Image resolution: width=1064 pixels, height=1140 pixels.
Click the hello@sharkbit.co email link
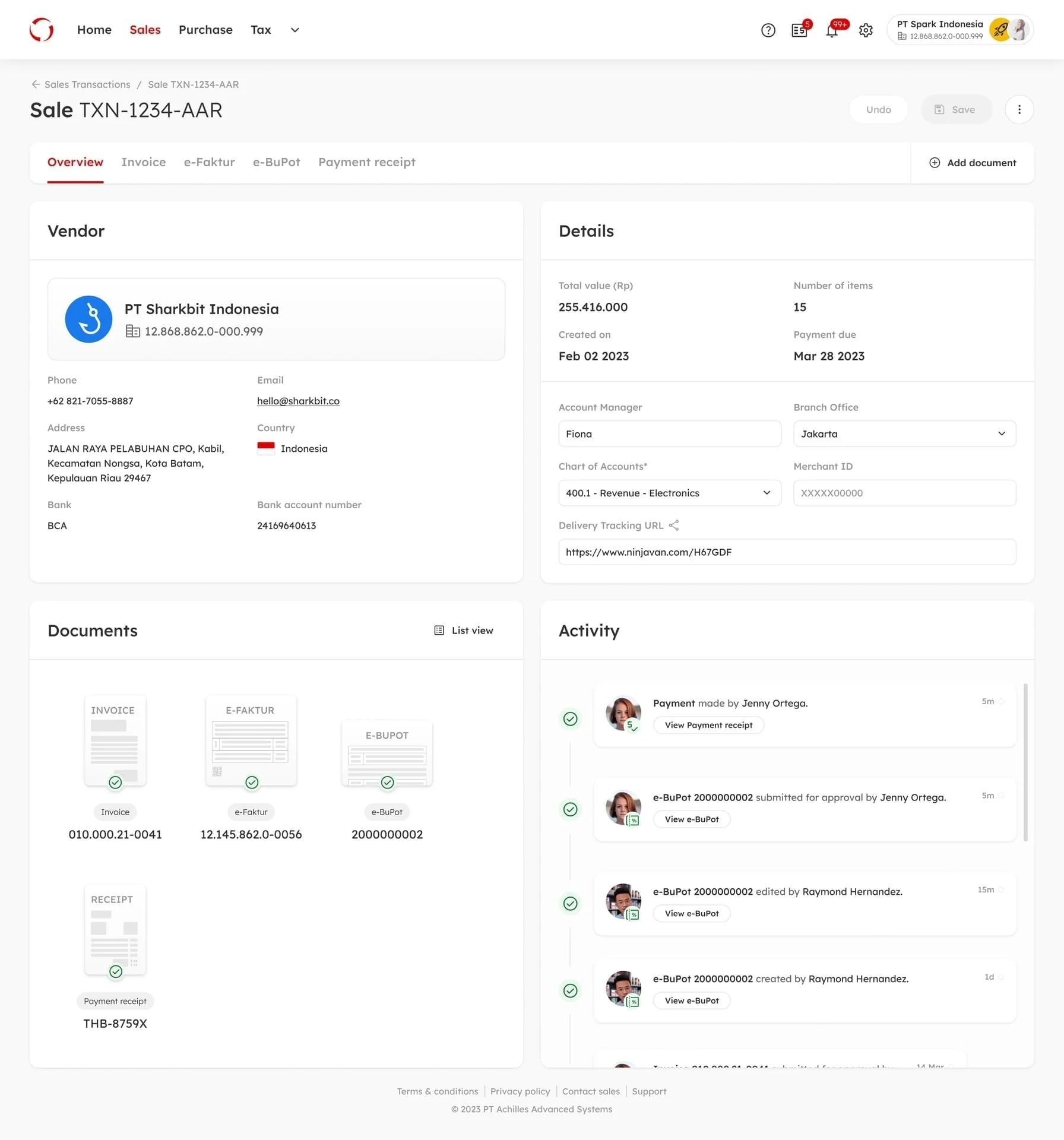click(298, 401)
